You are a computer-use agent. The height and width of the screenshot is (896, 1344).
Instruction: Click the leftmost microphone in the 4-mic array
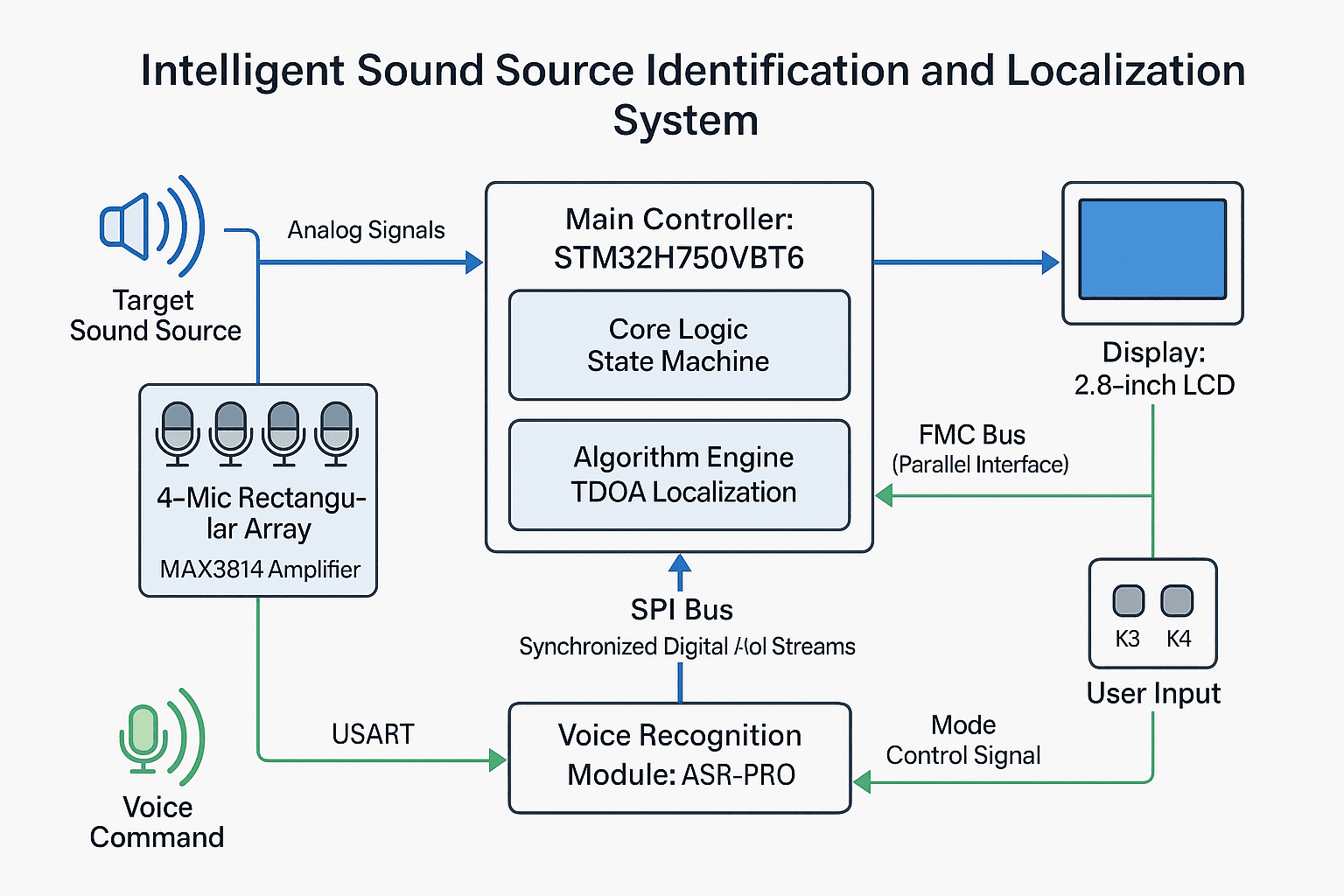(178, 433)
